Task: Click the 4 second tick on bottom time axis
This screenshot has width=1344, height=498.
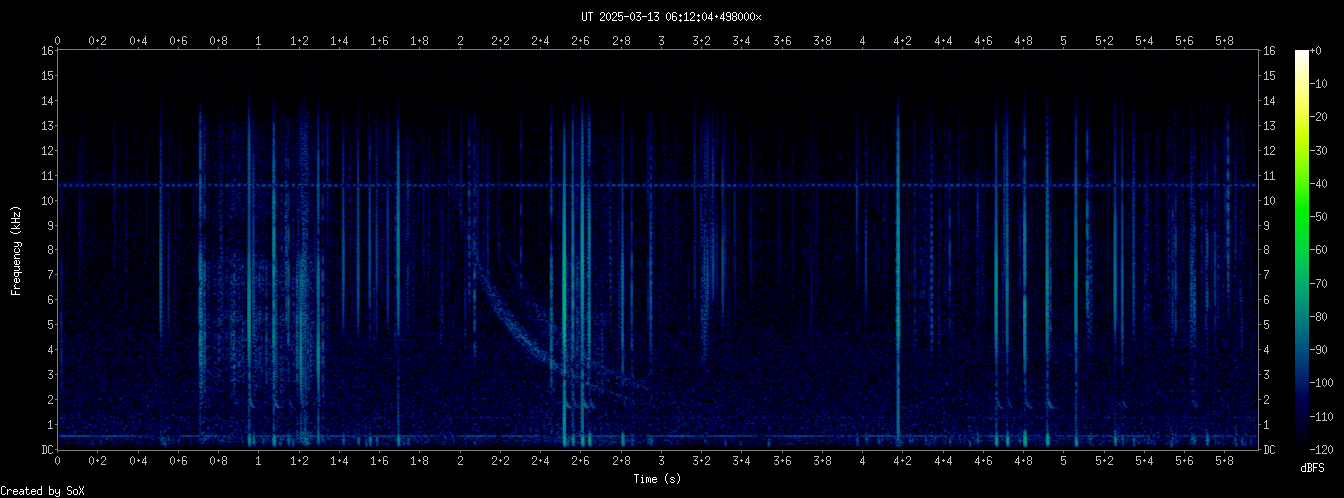Action: click(863, 463)
